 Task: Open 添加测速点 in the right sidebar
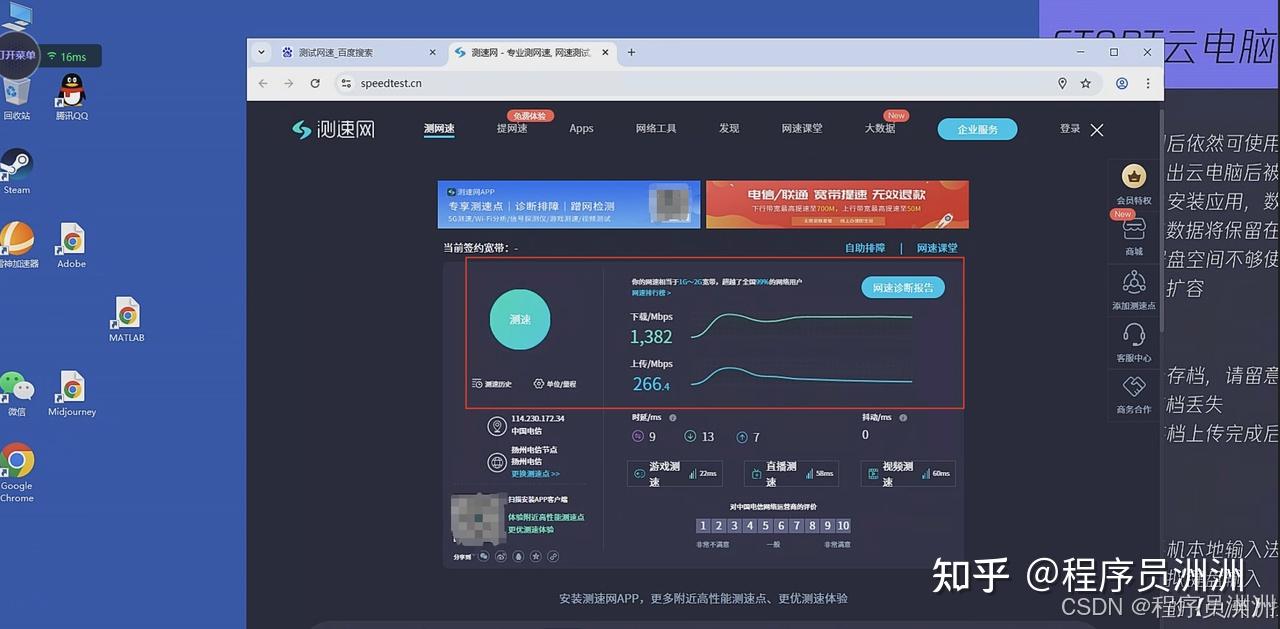tap(1133, 294)
